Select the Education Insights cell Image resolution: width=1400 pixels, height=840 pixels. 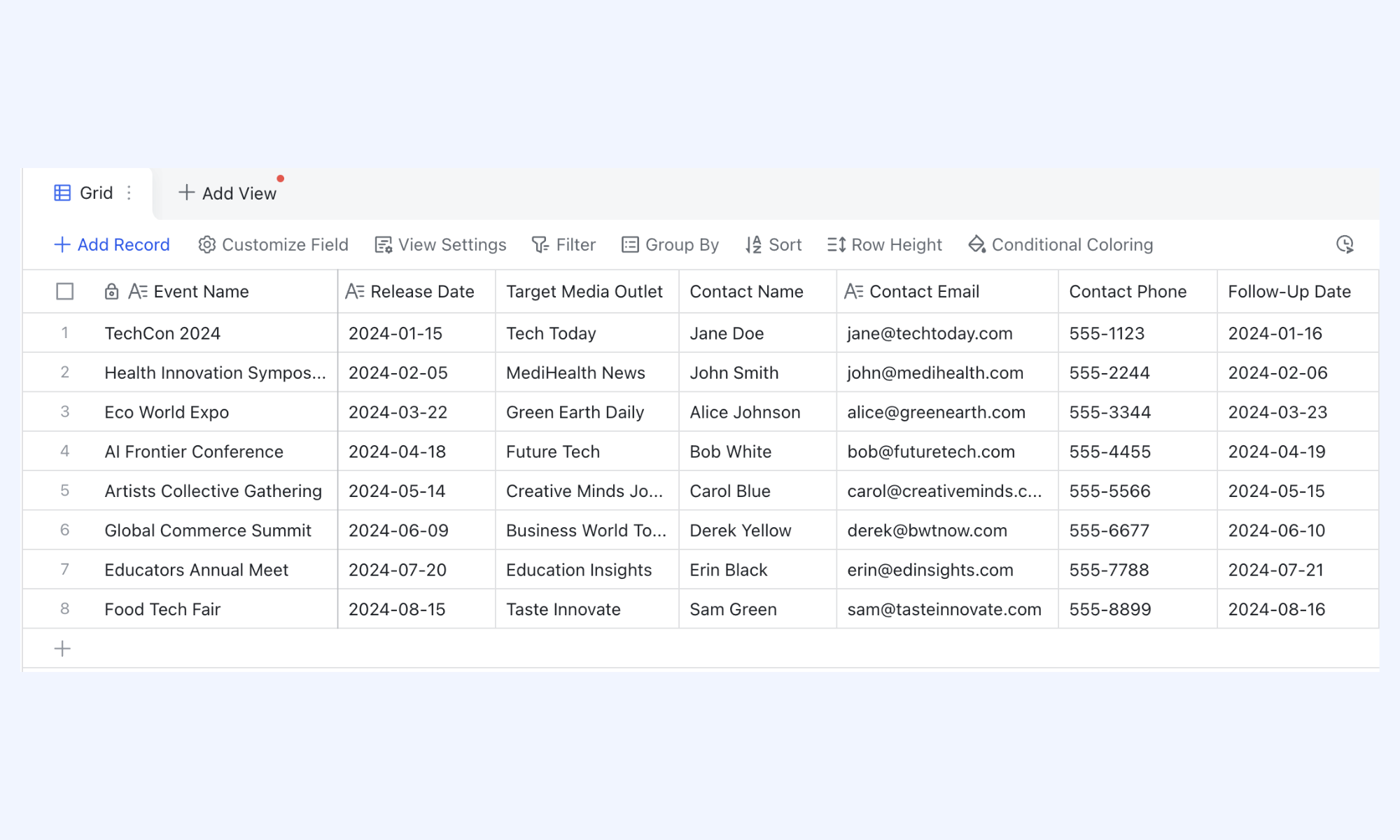(x=587, y=570)
